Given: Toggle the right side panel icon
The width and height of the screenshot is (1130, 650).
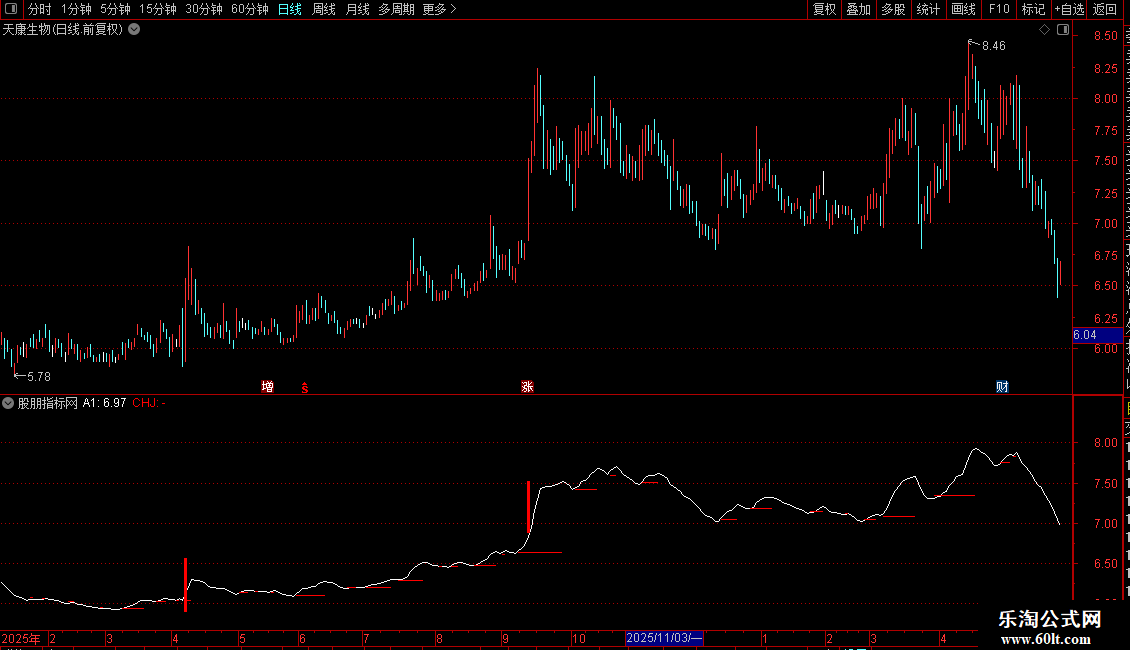Looking at the screenshot, I should [x=1063, y=30].
